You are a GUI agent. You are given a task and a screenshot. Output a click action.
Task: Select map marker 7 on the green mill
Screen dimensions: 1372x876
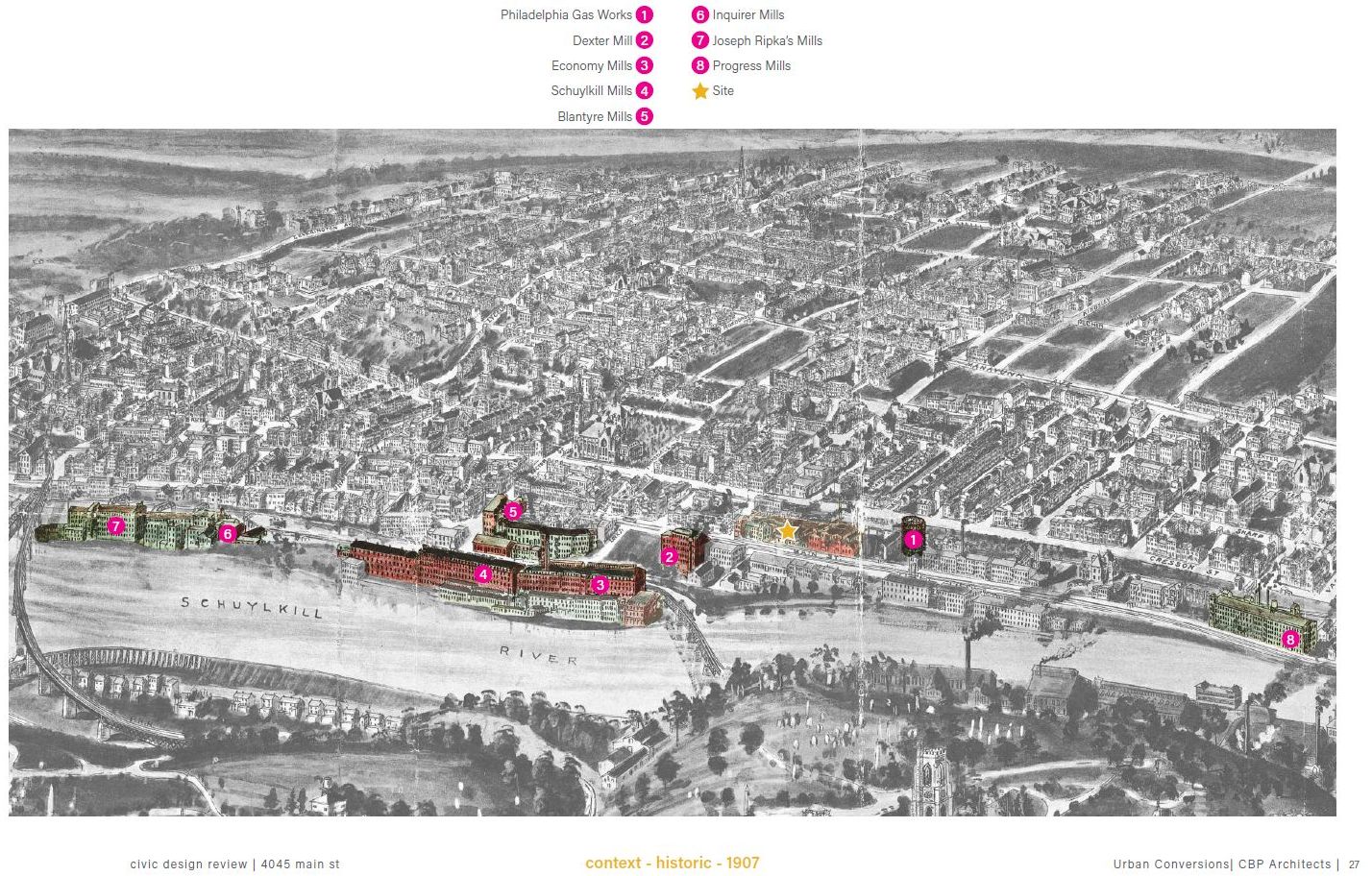click(116, 525)
